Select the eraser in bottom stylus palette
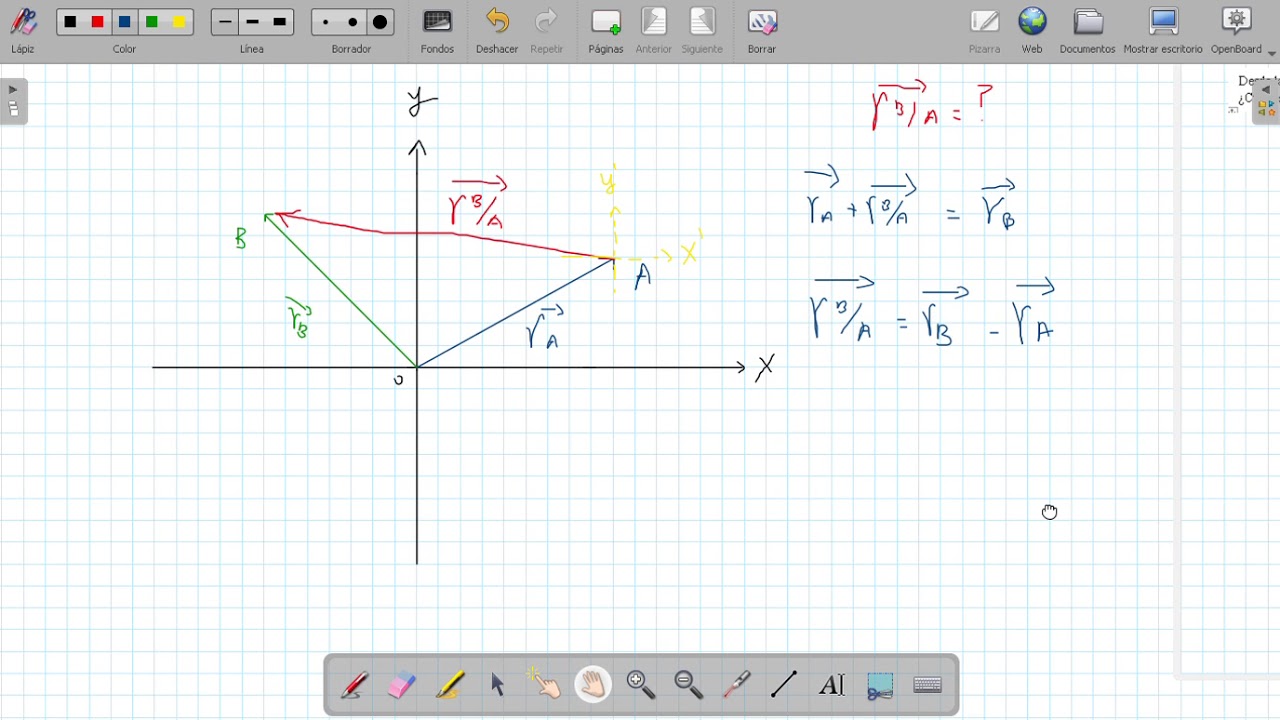 [x=401, y=685]
